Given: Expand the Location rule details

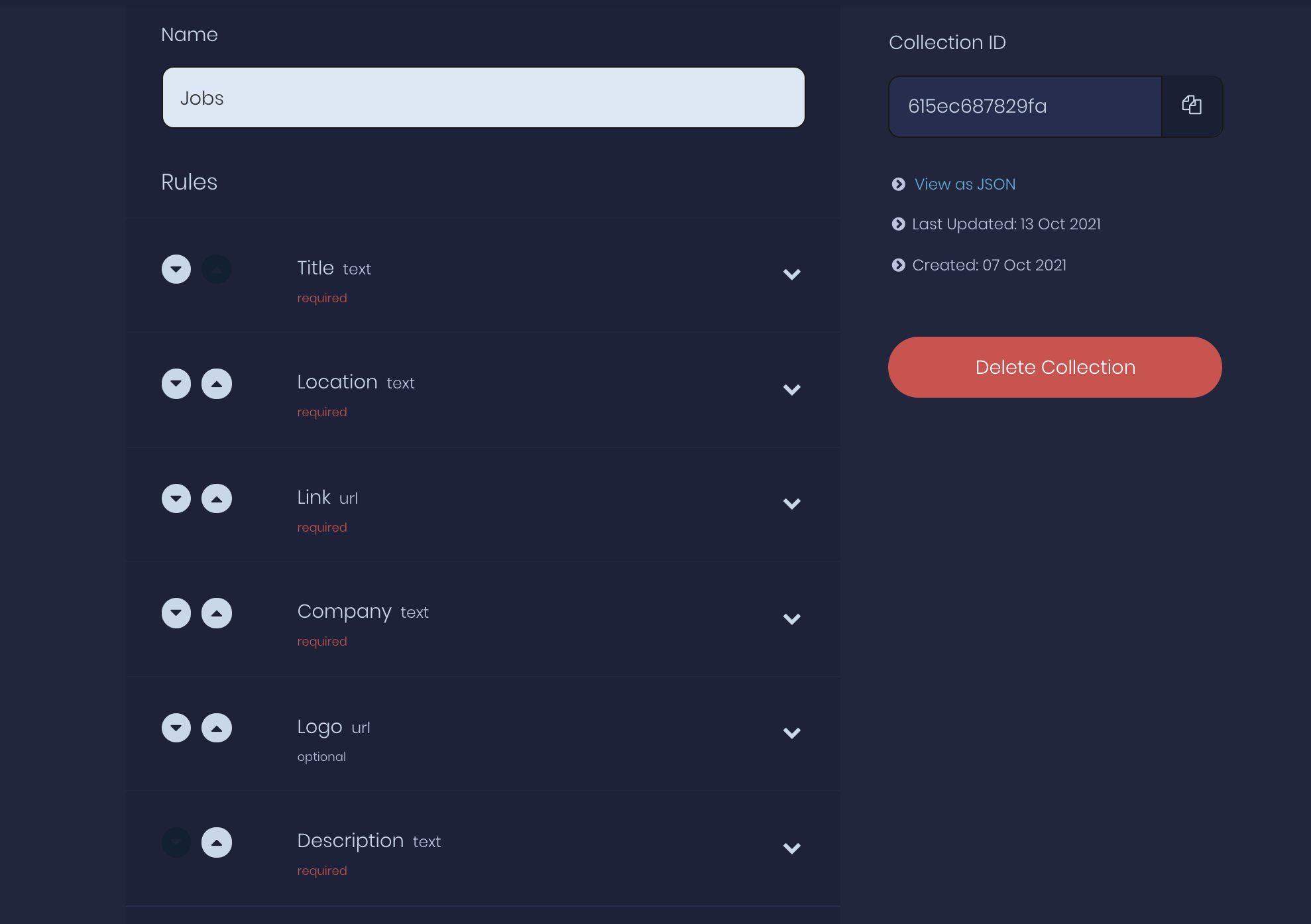Looking at the screenshot, I should 792,390.
